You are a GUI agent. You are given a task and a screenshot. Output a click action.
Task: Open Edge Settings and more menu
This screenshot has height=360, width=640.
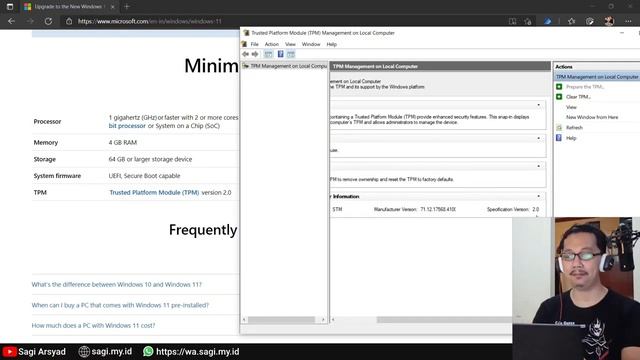click(628, 21)
